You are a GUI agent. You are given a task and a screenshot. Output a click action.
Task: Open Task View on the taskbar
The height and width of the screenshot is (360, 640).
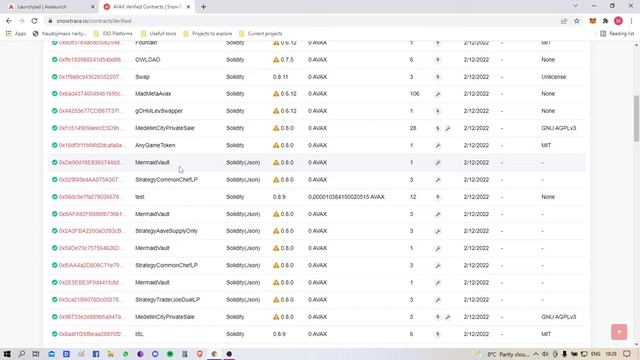[x=36, y=354]
